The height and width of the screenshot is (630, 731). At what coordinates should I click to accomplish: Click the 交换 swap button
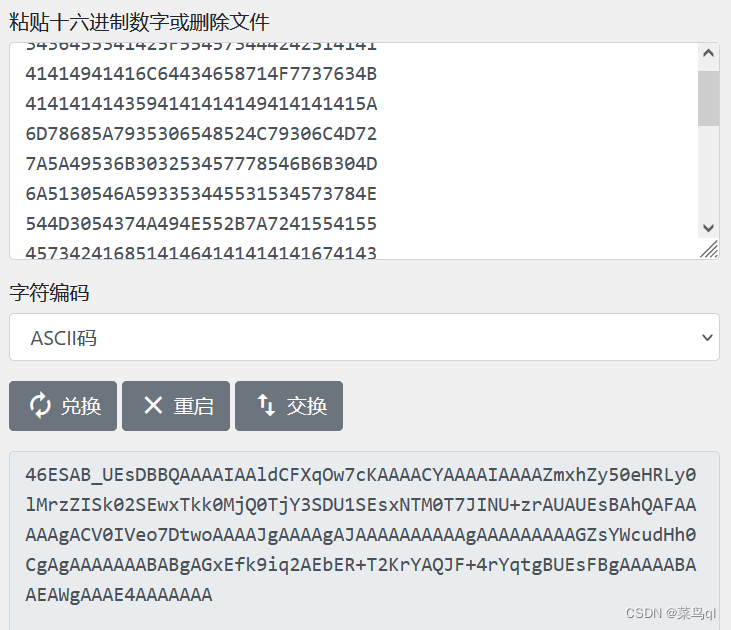coord(289,406)
